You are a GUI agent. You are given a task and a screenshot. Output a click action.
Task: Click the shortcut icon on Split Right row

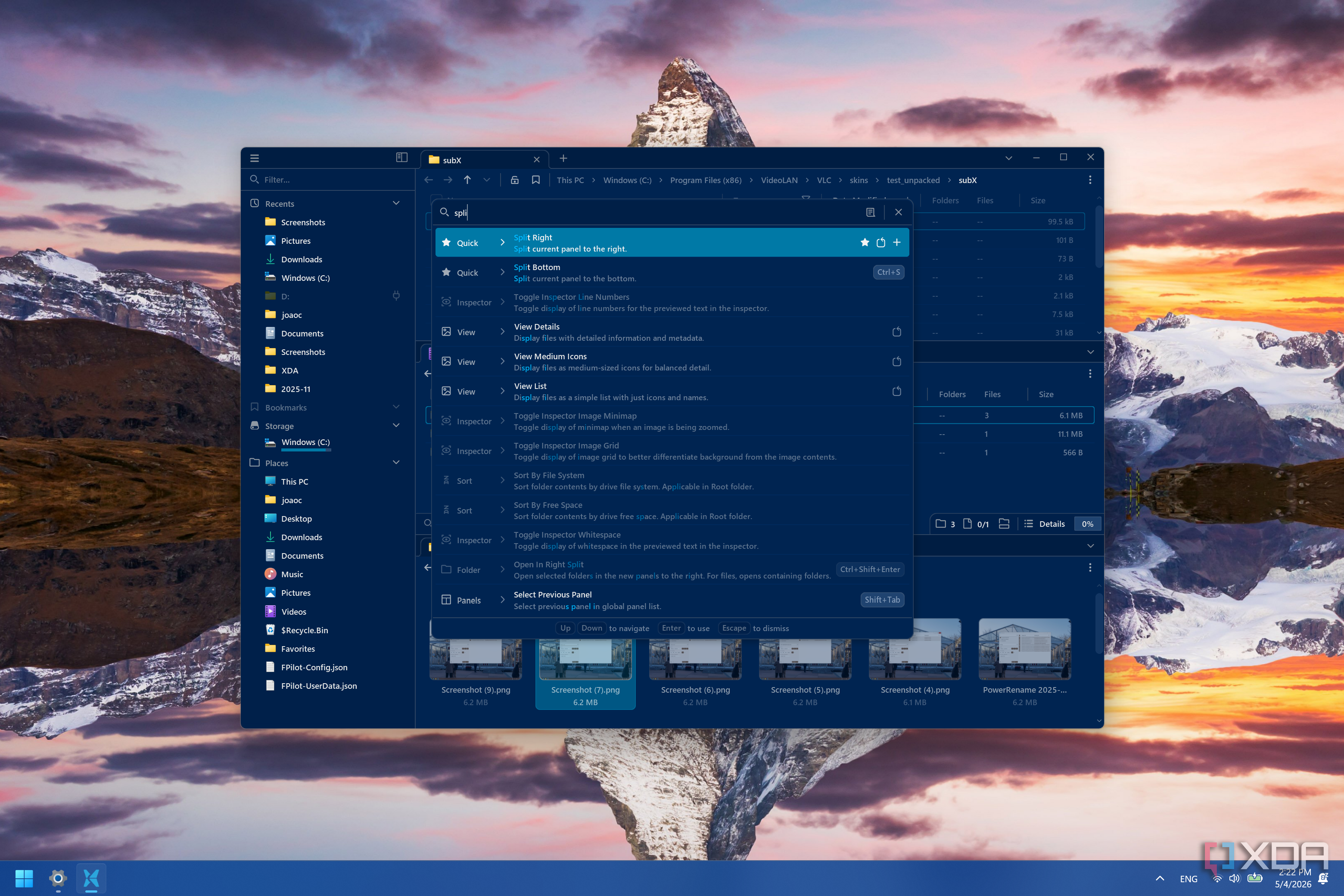(x=880, y=243)
